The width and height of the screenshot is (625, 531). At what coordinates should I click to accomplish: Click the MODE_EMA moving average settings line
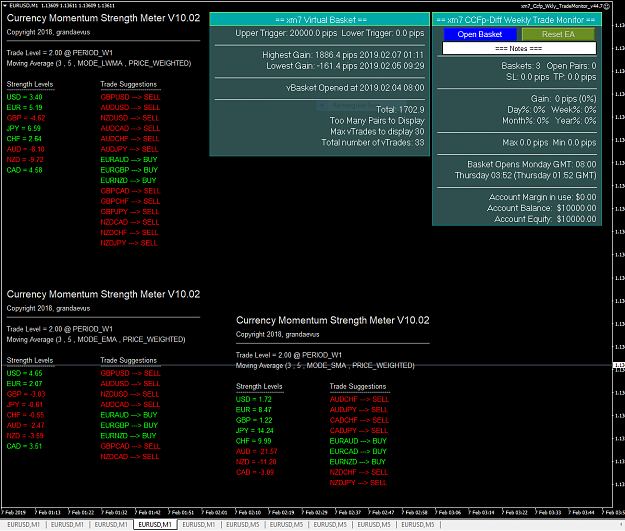[96, 340]
